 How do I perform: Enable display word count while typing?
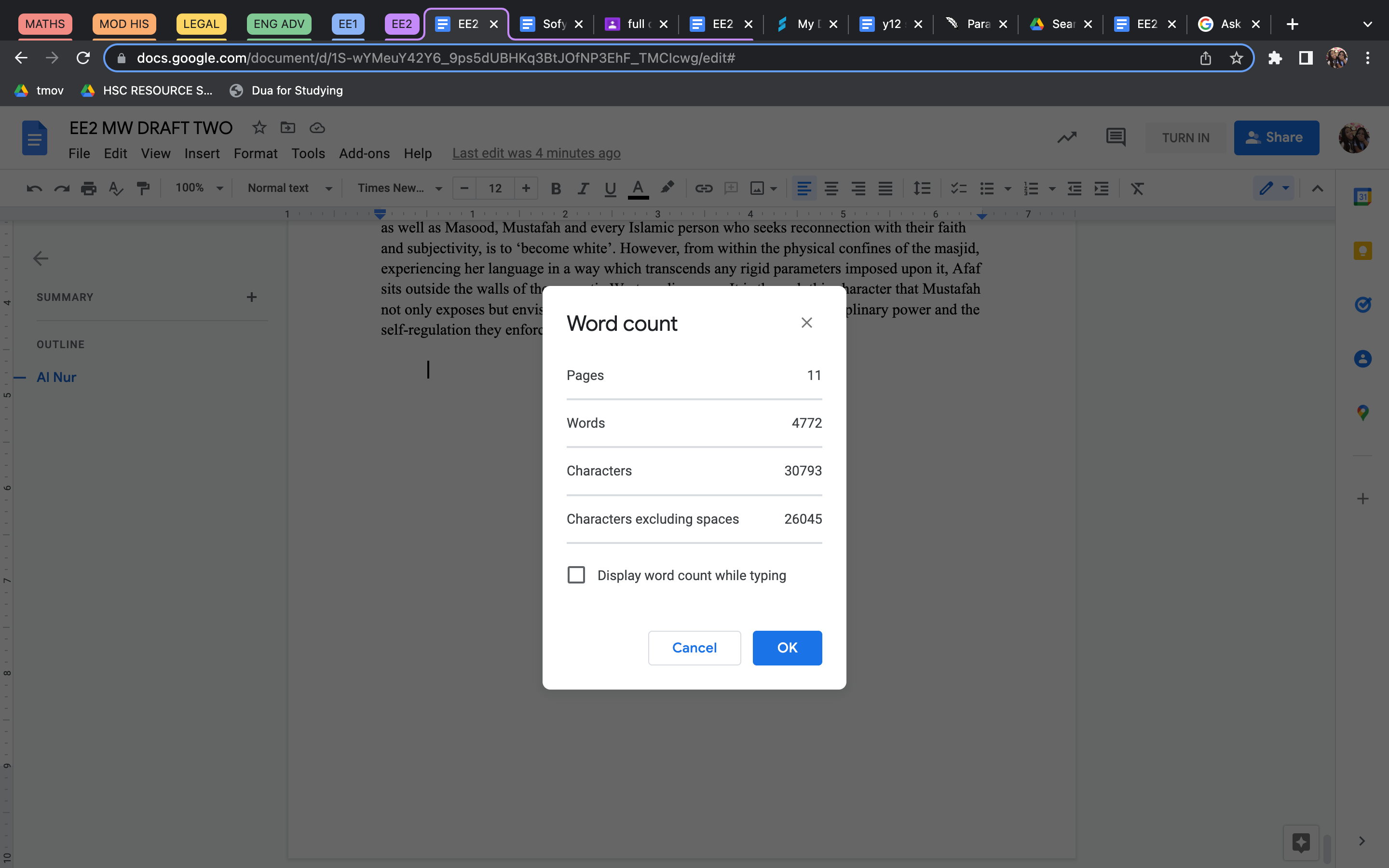click(576, 575)
